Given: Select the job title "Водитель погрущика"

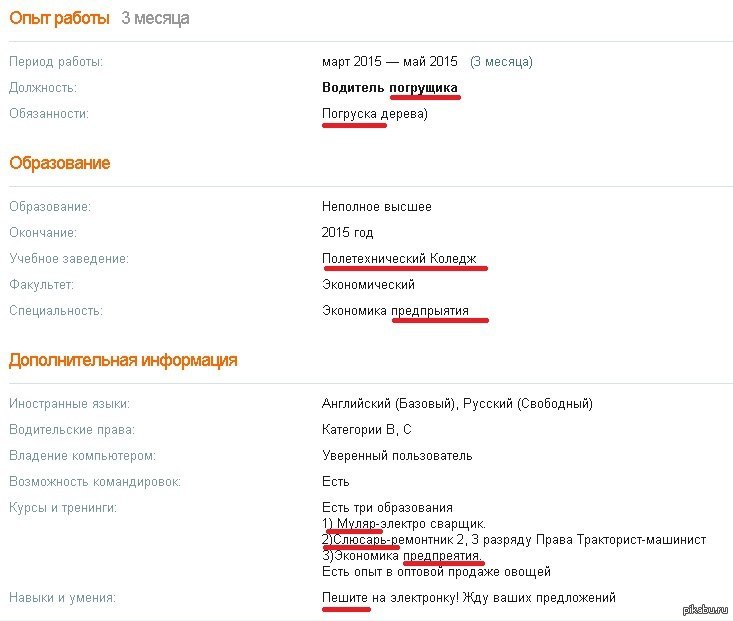Looking at the screenshot, I should tap(389, 88).
